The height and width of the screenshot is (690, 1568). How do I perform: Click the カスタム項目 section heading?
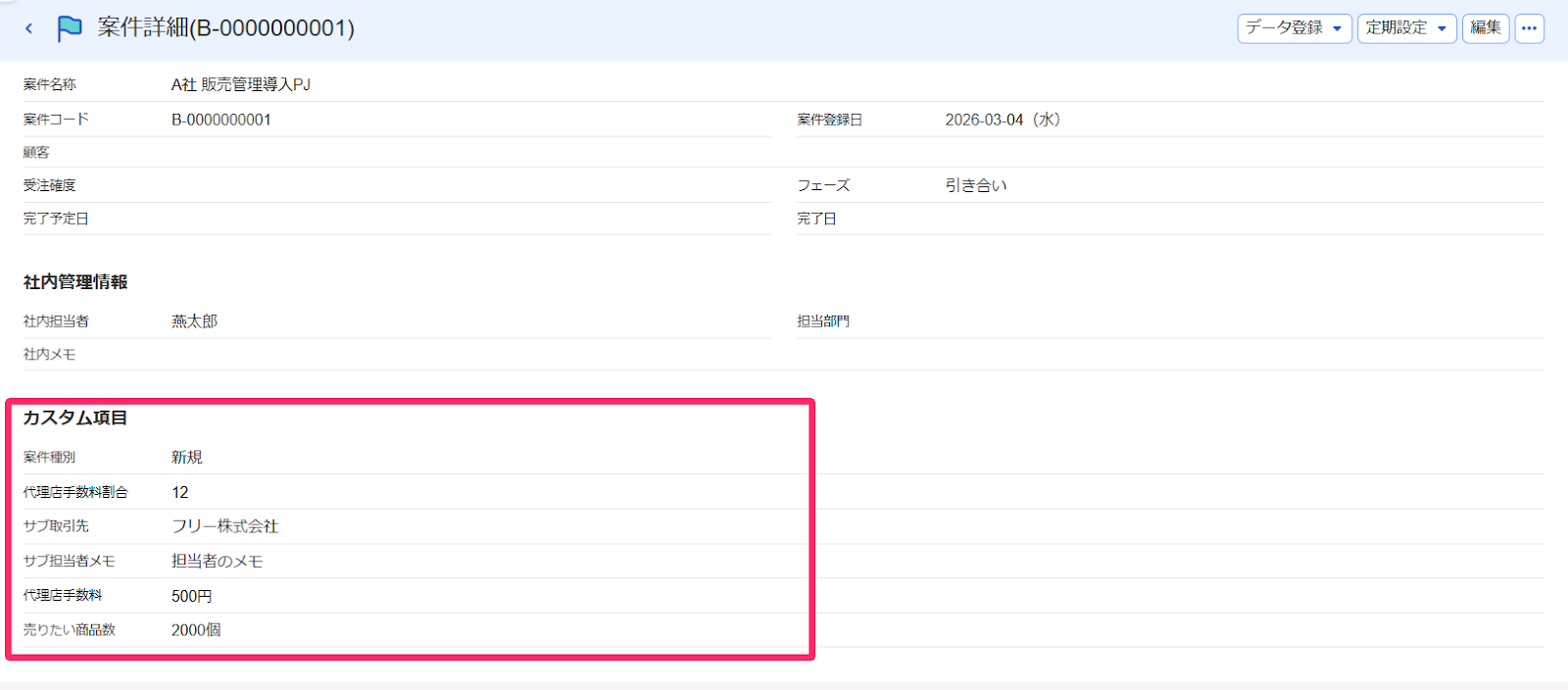[x=75, y=418]
